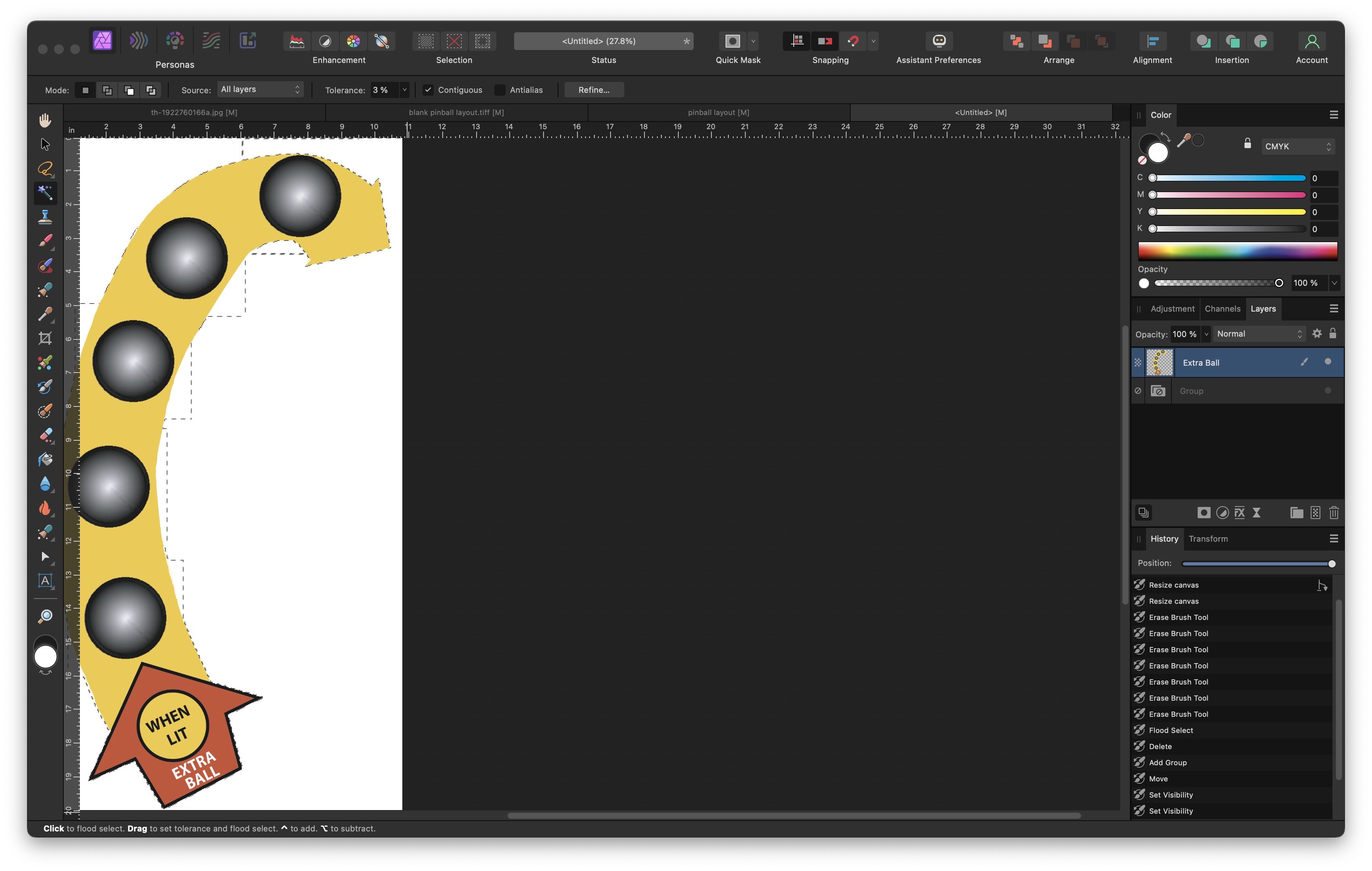Screen dimensions: 1372x871
Task: Choose the Flood Fill bucket tool
Action: tap(45, 459)
